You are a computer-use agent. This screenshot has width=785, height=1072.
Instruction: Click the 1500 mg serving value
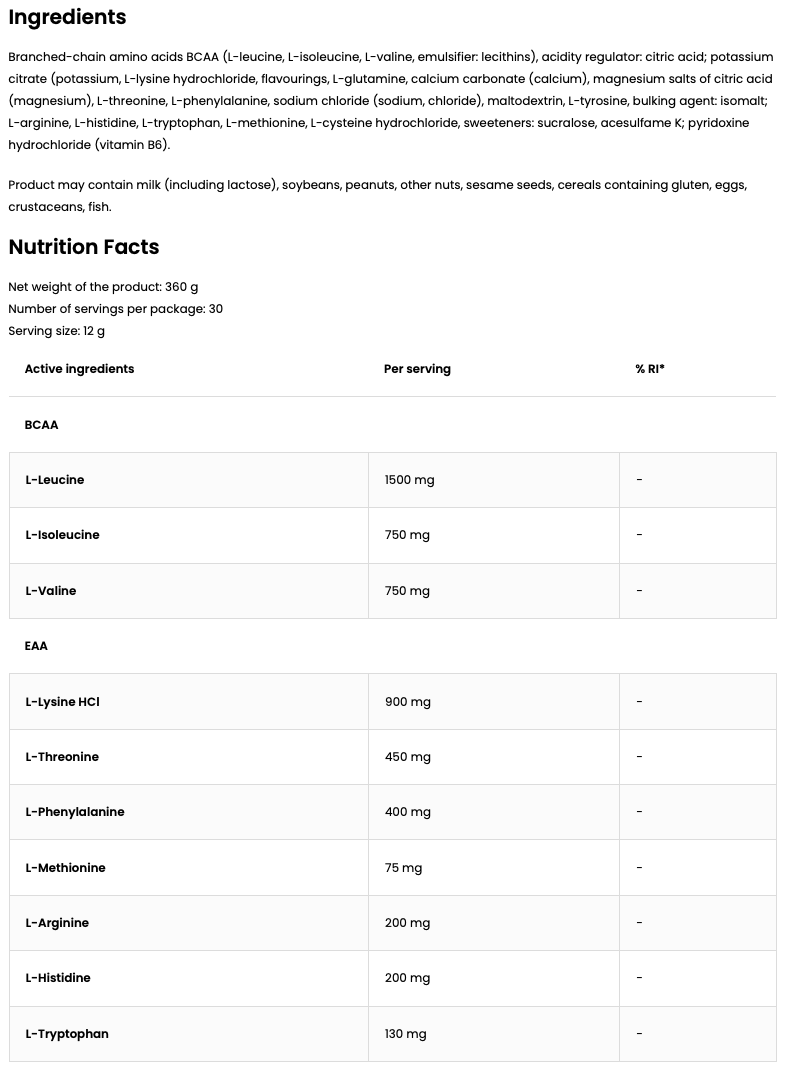(409, 480)
